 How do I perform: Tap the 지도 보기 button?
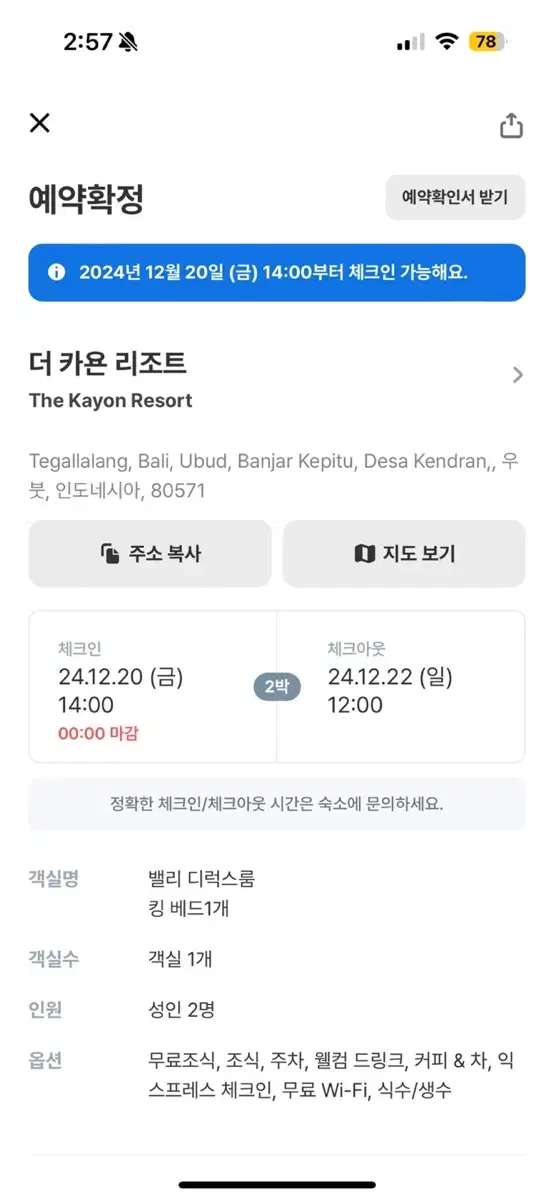point(404,553)
